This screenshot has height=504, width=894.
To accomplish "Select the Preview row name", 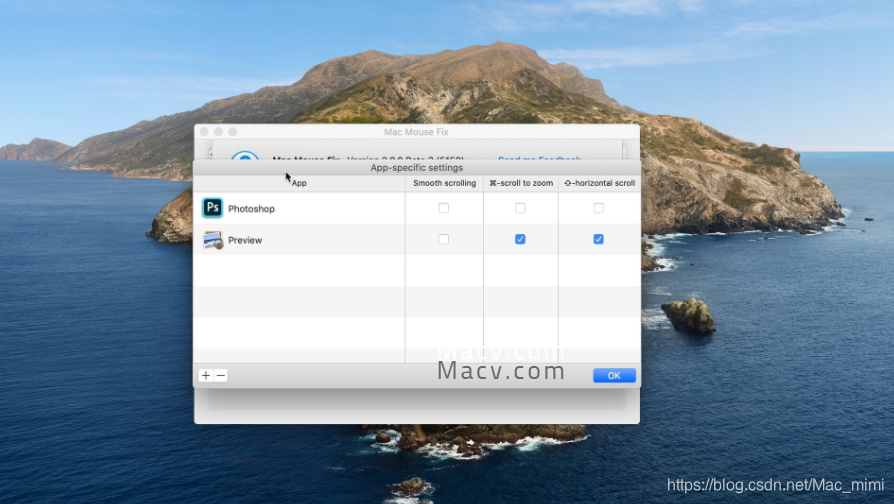I will tap(245, 240).
